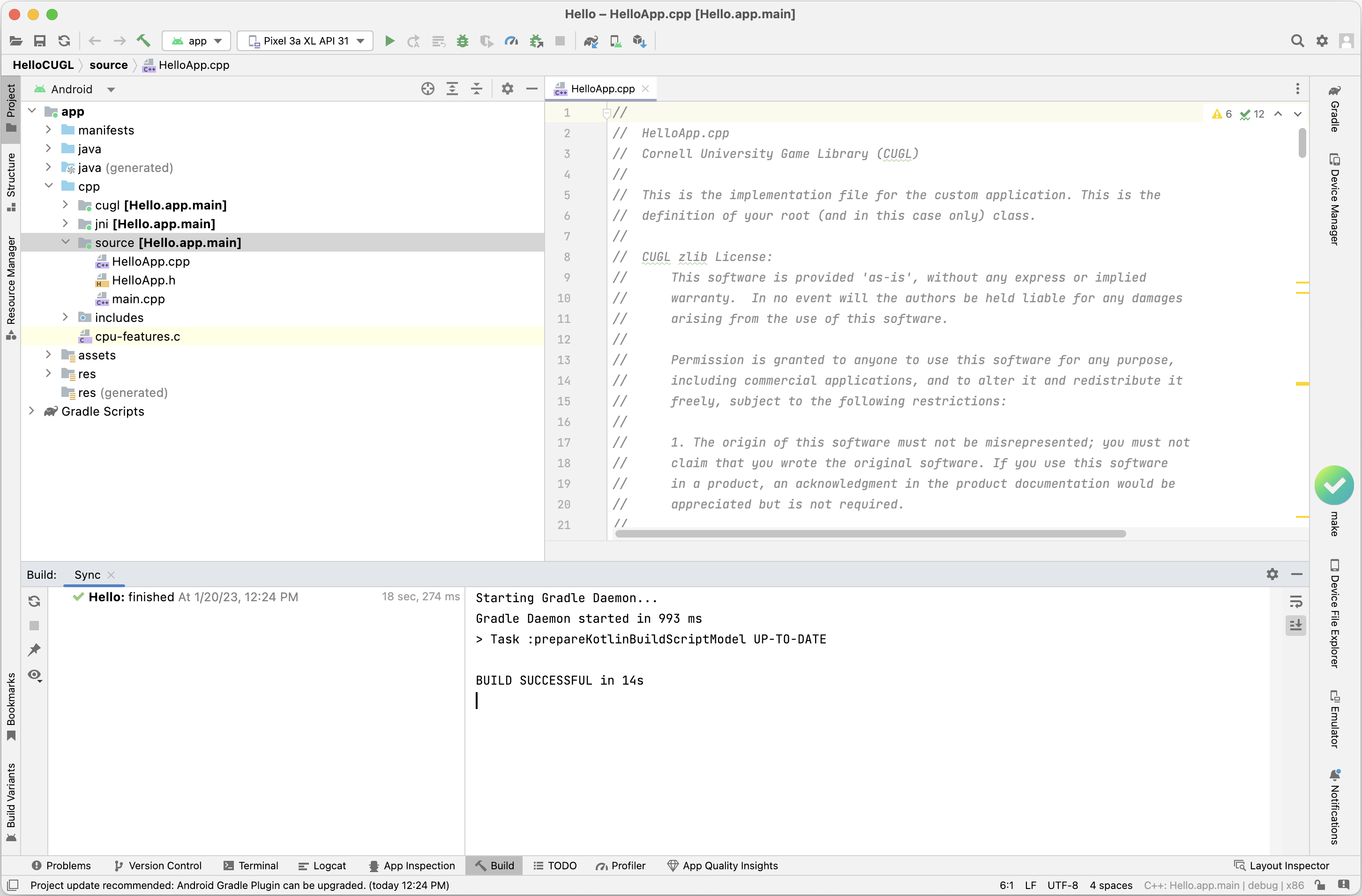Click the editor horizontal scrollbar

pos(870,533)
